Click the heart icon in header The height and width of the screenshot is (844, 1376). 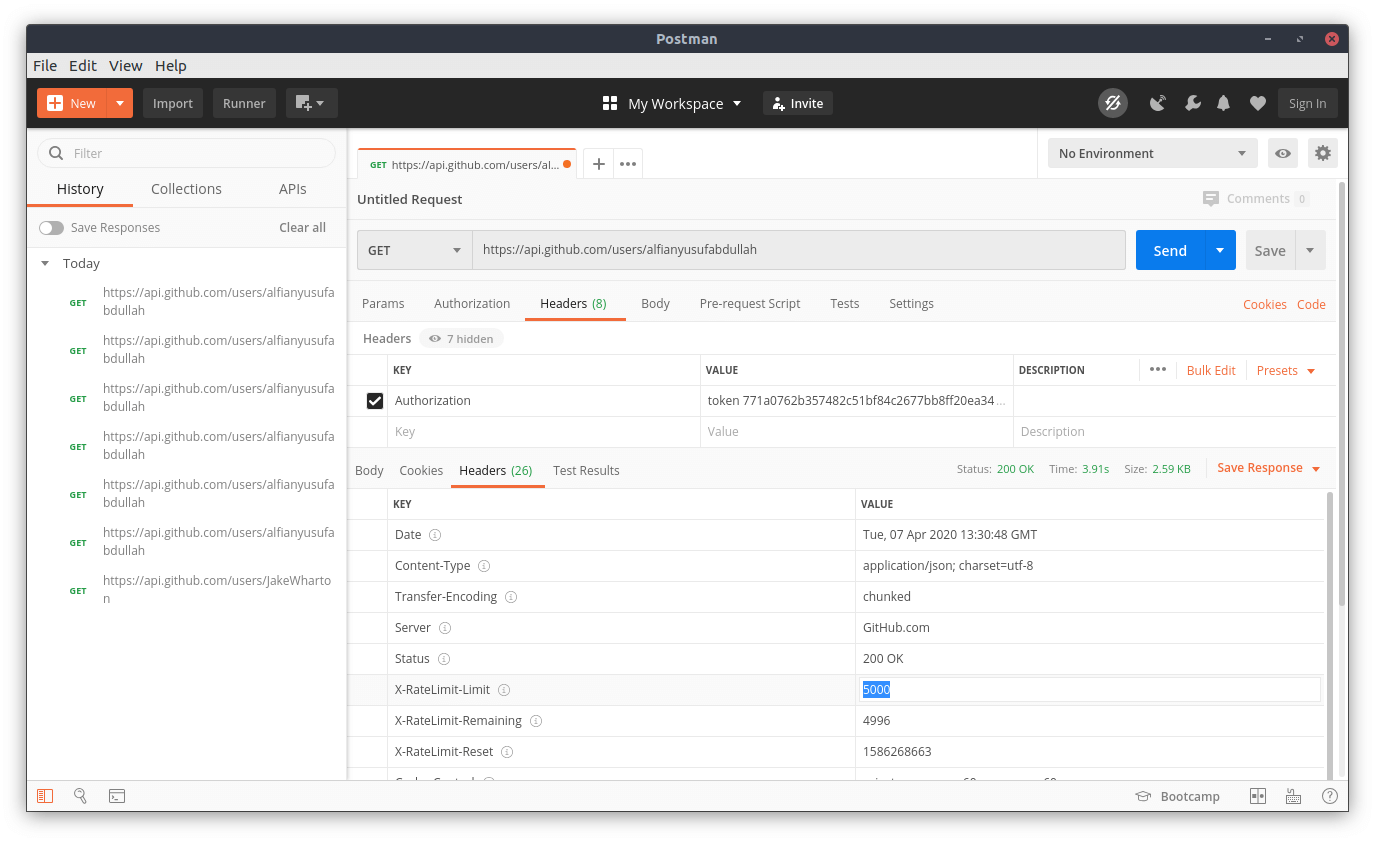[x=1258, y=103]
